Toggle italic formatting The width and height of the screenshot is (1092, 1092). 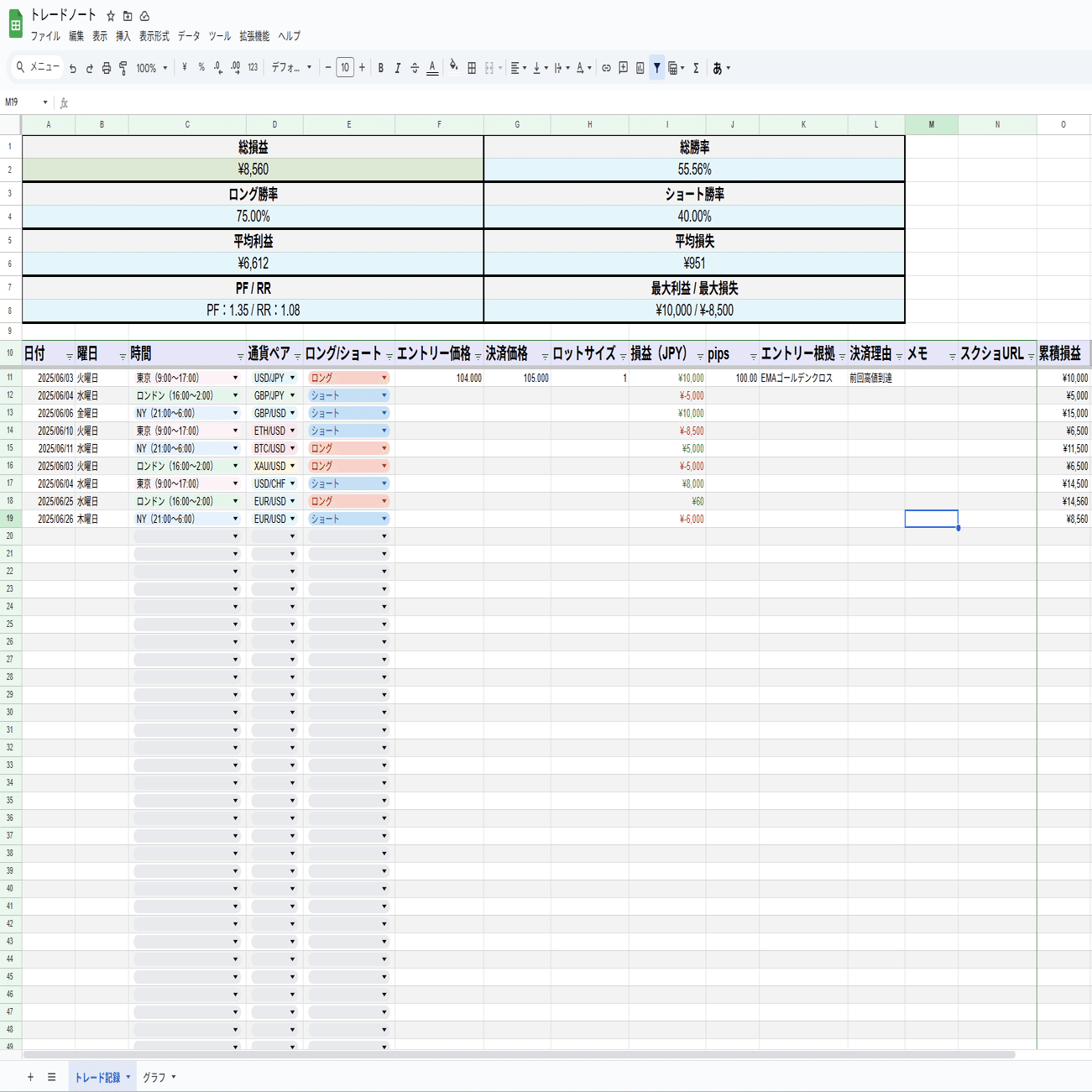[398, 68]
